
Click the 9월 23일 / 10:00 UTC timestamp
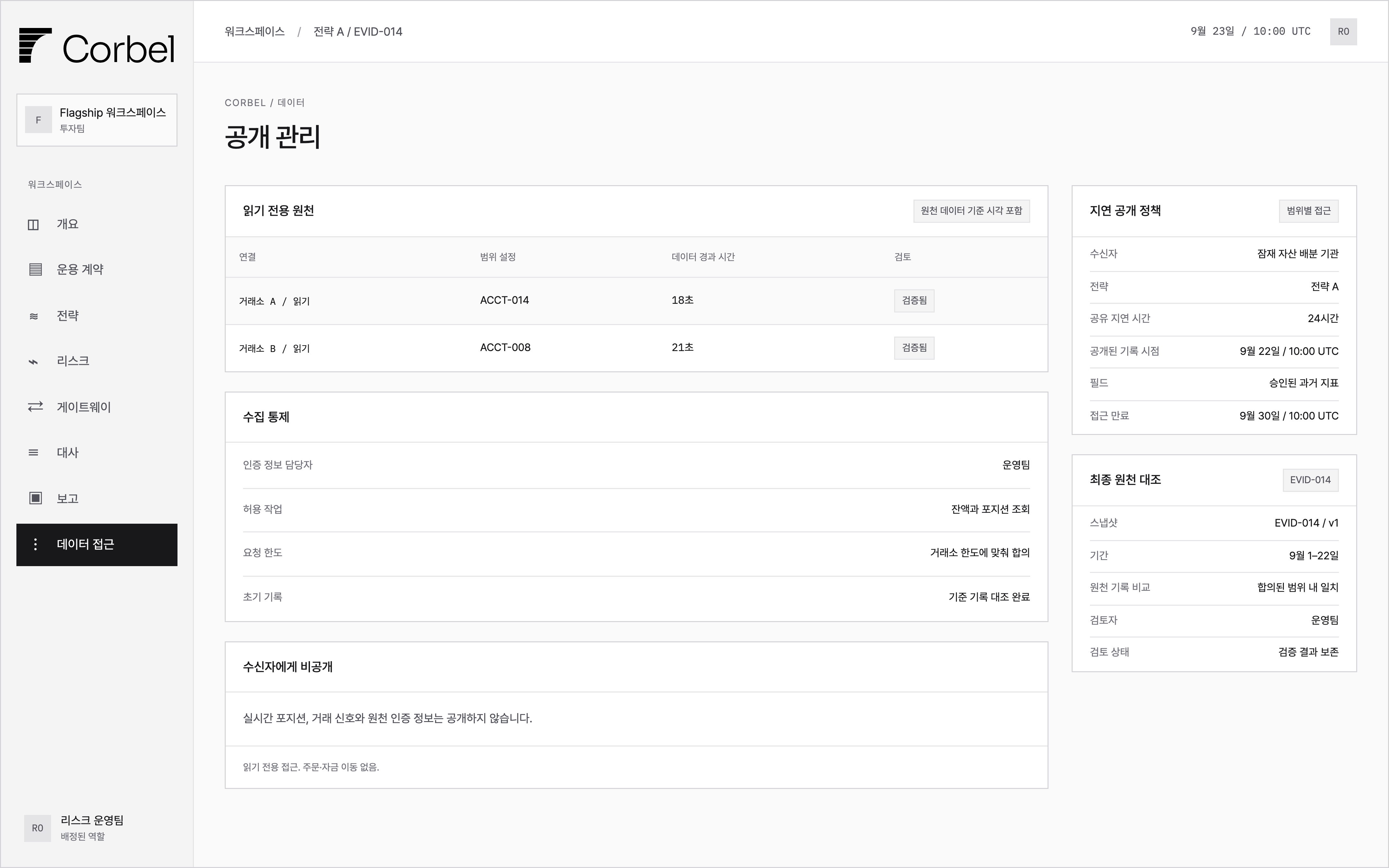(x=1251, y=32)
